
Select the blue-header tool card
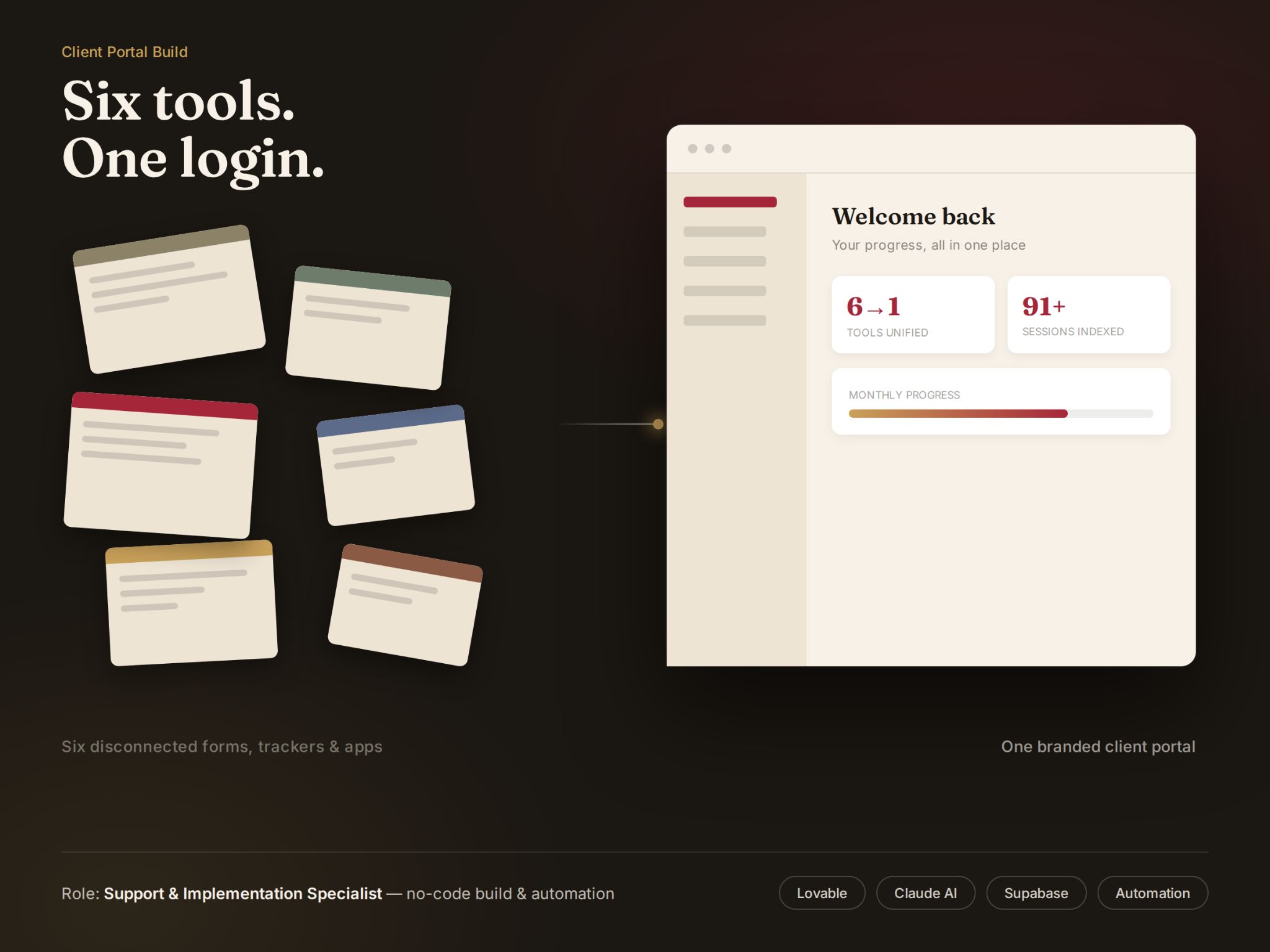tap(396, 465)
